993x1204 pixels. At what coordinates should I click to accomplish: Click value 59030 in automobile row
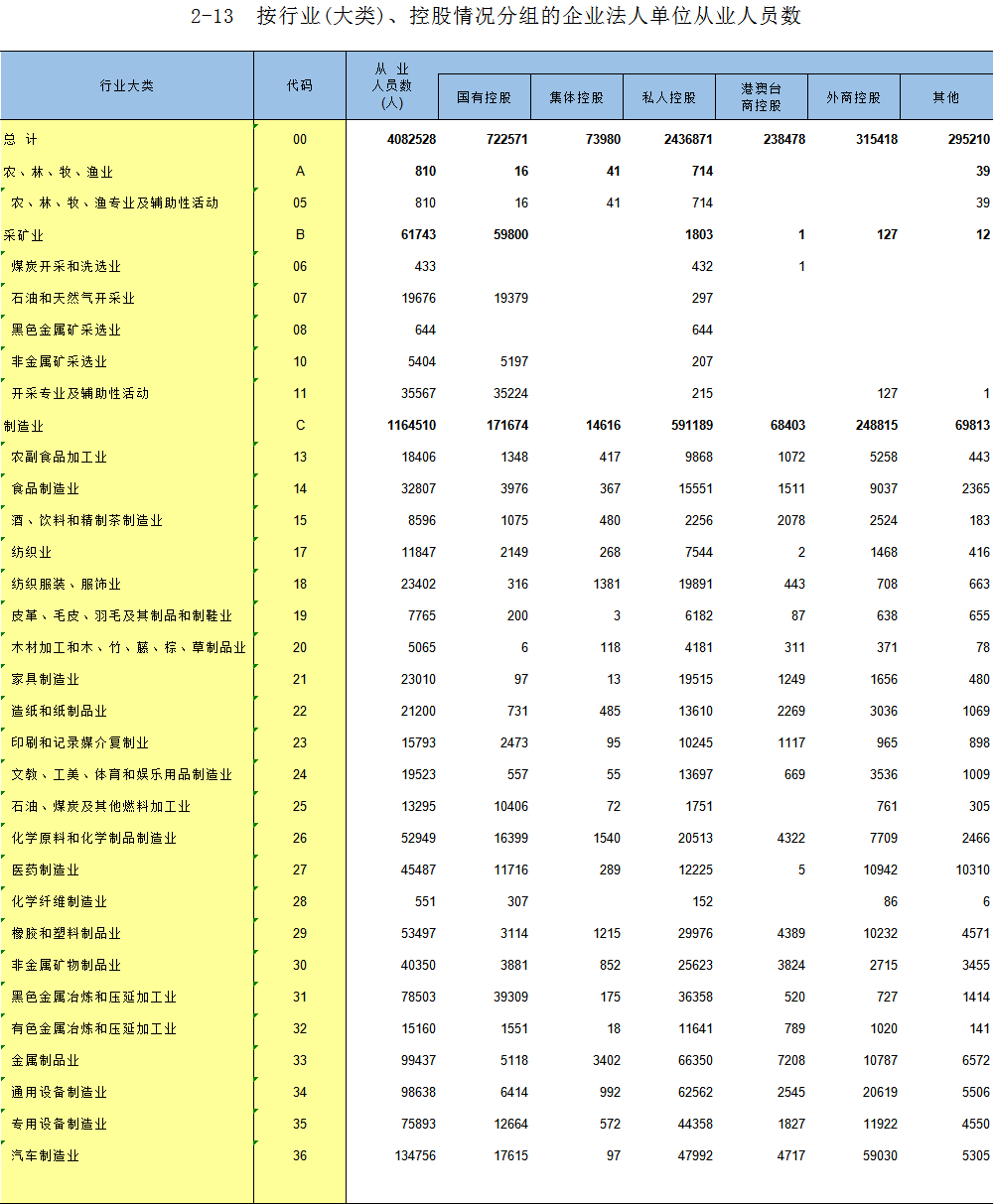[x=880, y=1156]
